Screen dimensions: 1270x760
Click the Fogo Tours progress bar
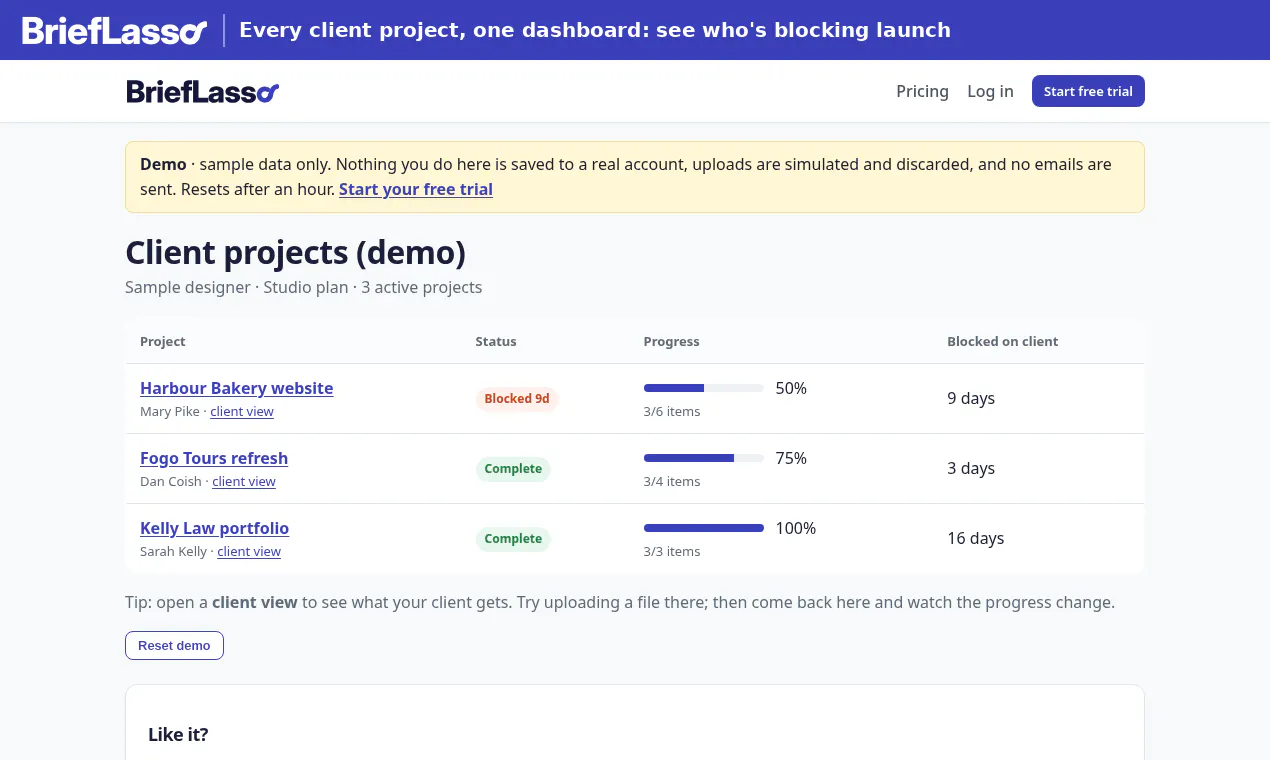coord(704,458)
